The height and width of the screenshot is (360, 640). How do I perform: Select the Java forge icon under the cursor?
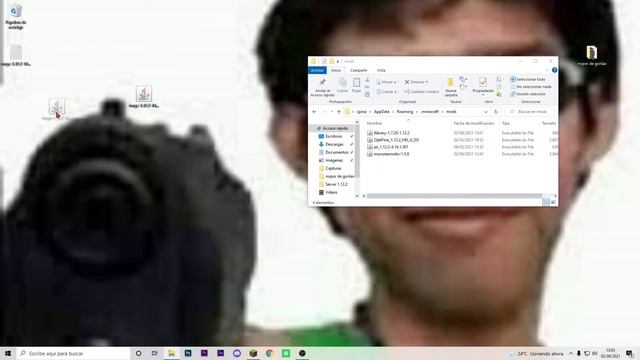click(57, 109)
